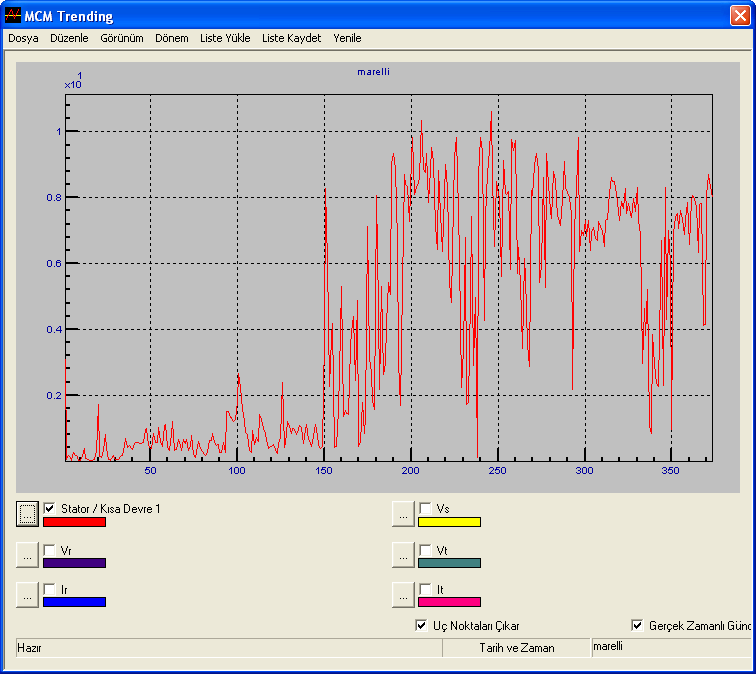Viewport: 756px width, 674px height.
Task: Toggle the Uç Noktaları Çıkar checkbox
Action: (x=422, y=626)
